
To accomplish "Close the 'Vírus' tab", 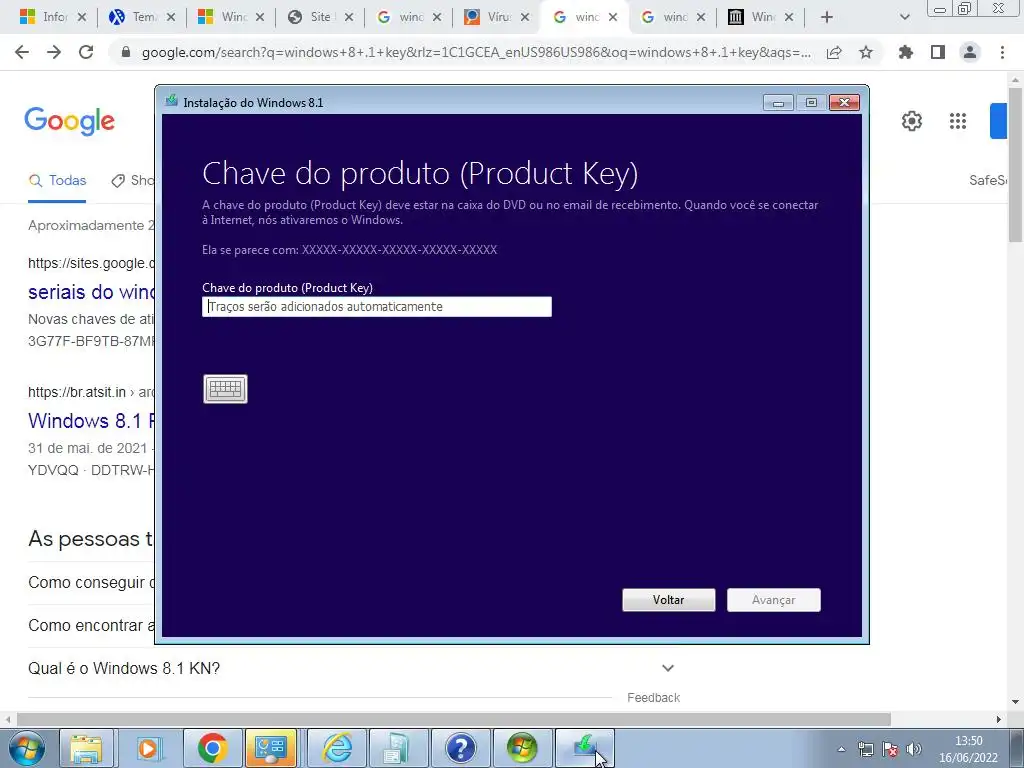I will tap(525, 17).
